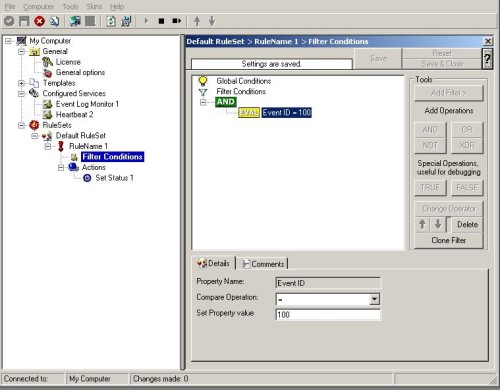This screenshot has height=390, width=500.
Task: Click the help question mark icon
Action: pyautogui.click(x=487, y=59)
